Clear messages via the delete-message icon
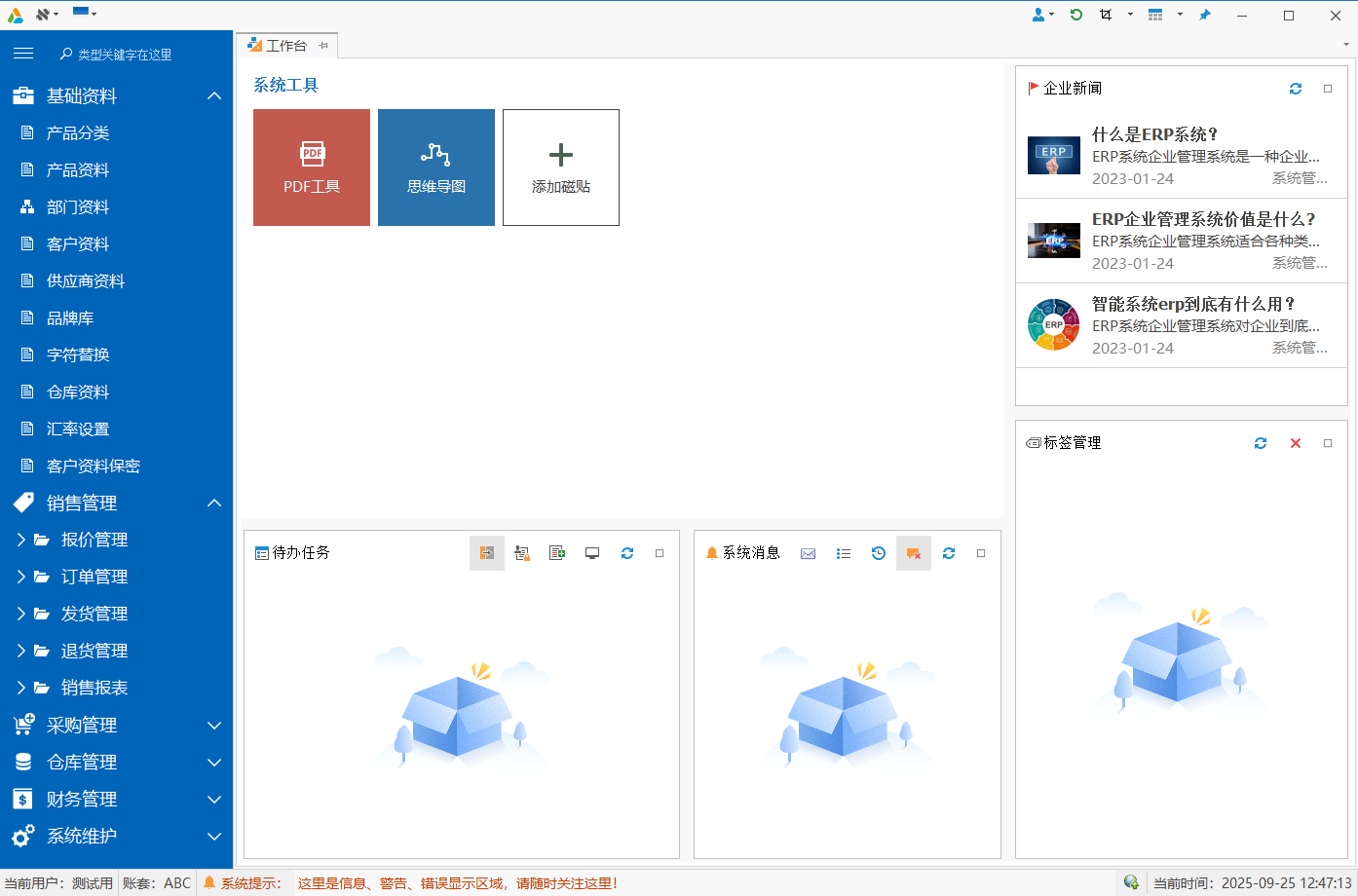1358x896 pixels. click(913, 552)
